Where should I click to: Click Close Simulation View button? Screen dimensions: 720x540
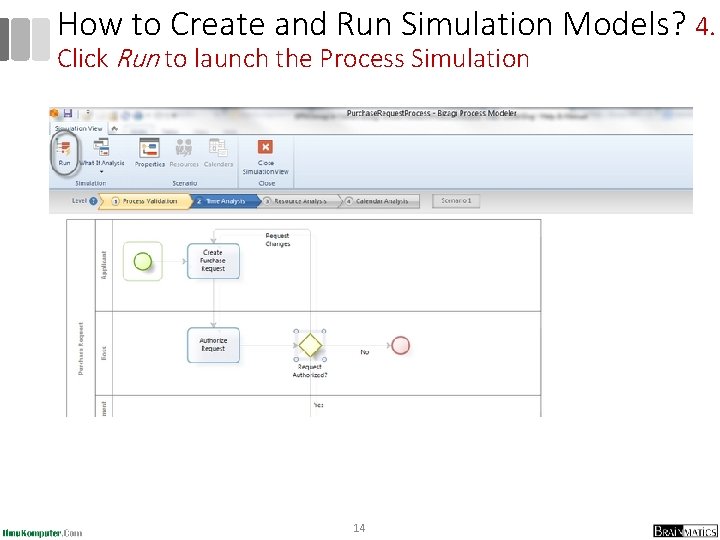click(265, 157)
